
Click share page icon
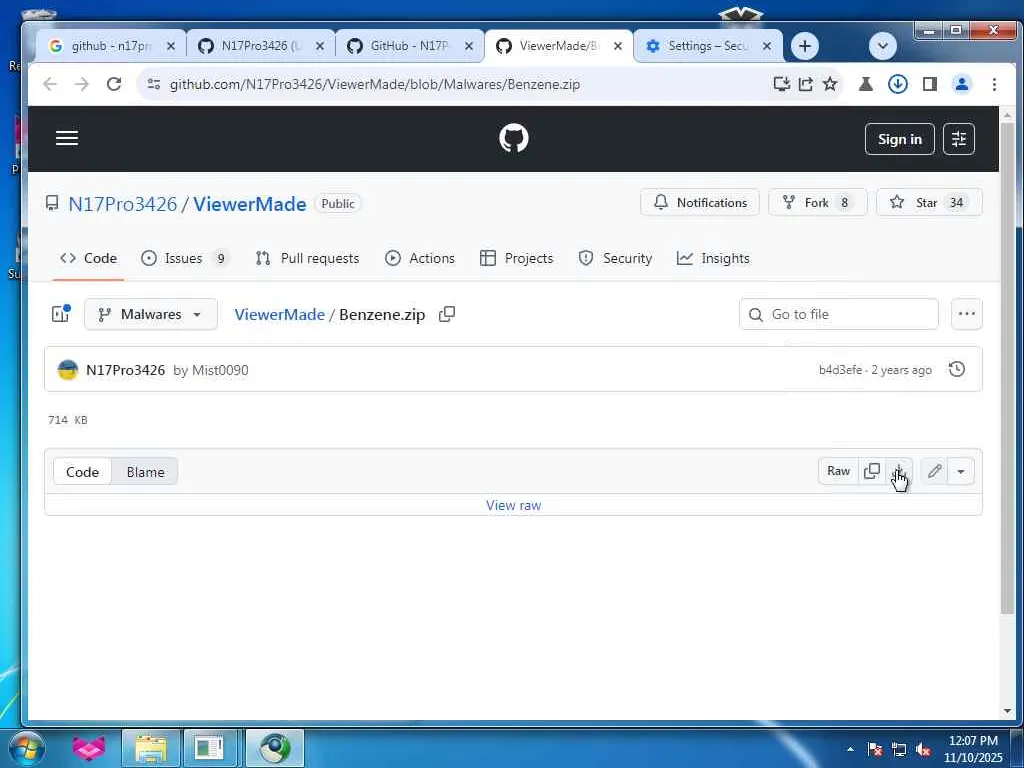coord(806,84)
